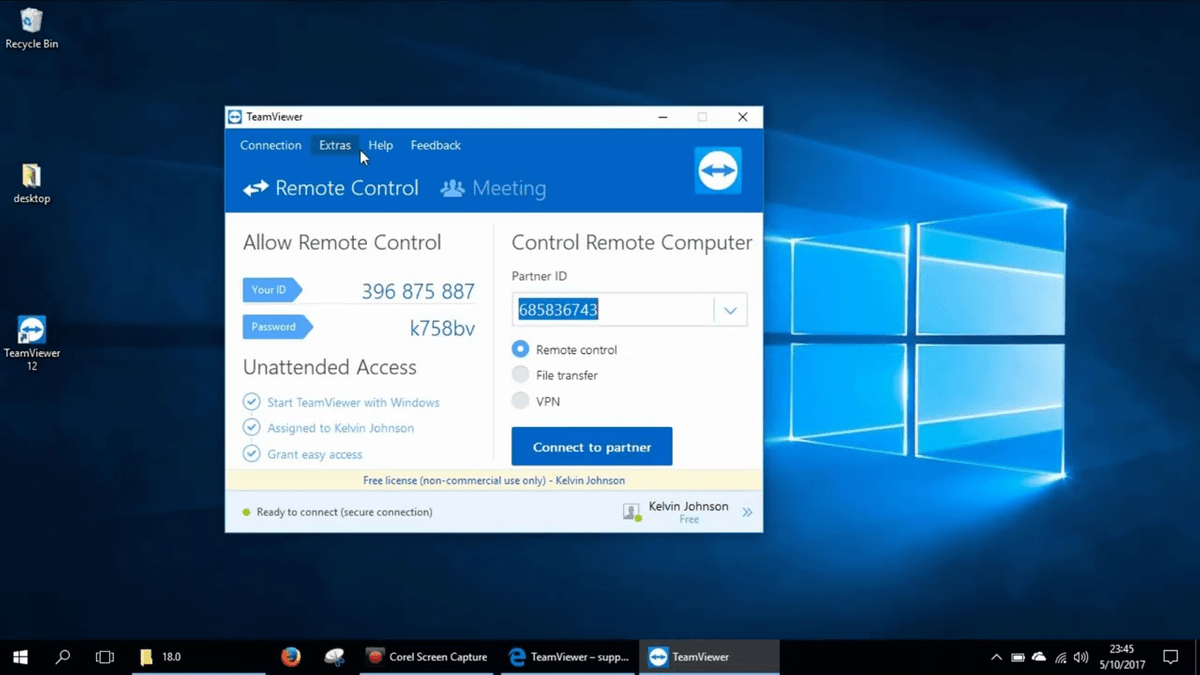
Task: Open the Action Center notification icon
Action: (1170, 657)
